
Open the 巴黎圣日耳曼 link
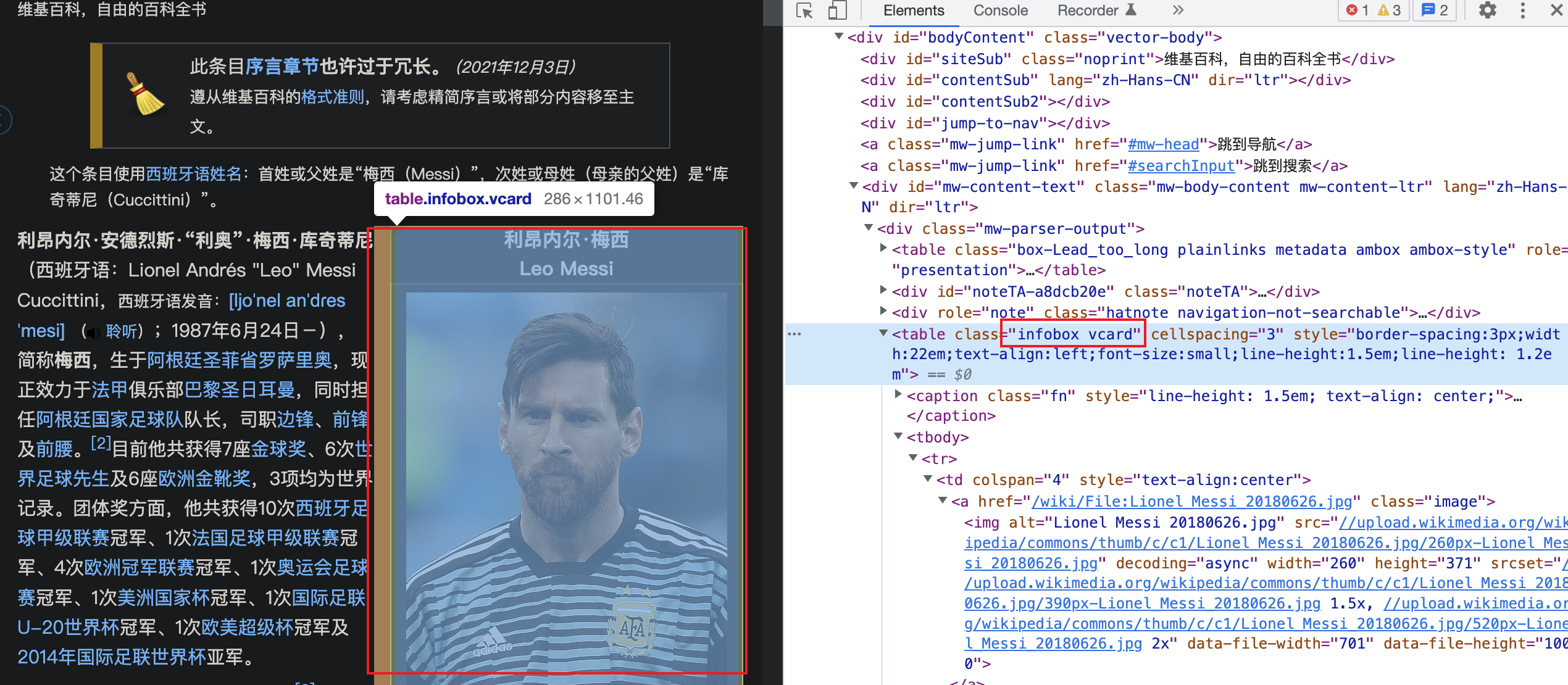coord(240,389)
